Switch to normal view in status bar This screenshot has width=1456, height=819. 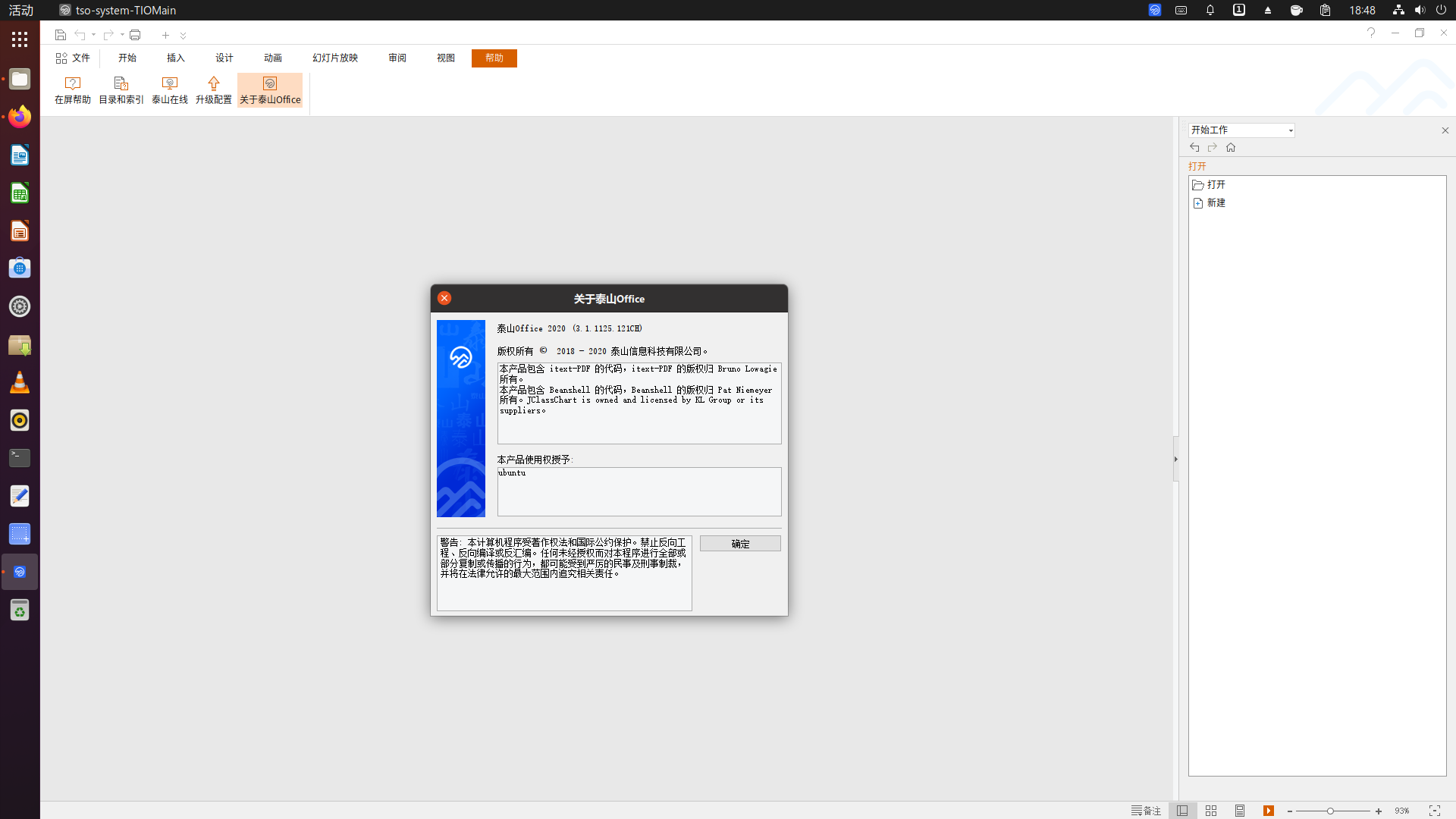click(x=1182, y=811)
